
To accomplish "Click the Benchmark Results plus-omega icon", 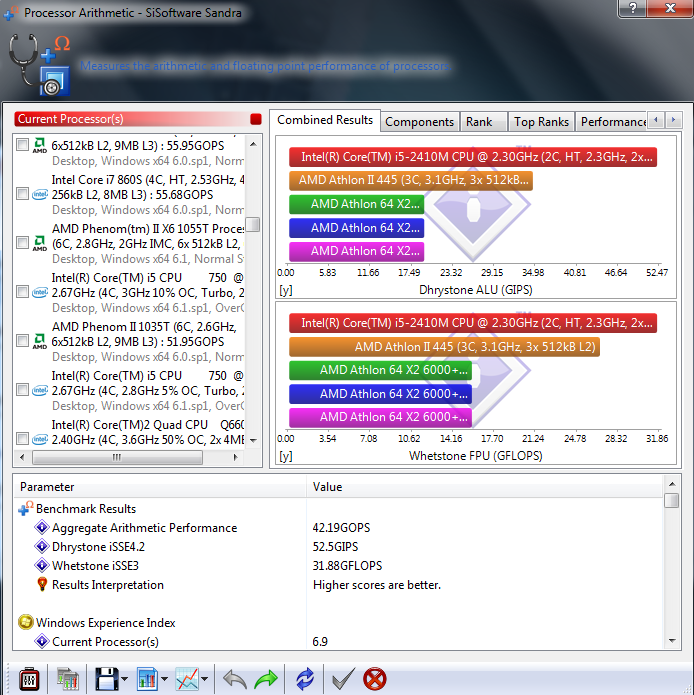I will pyautogui.click(x=26, y=508).
